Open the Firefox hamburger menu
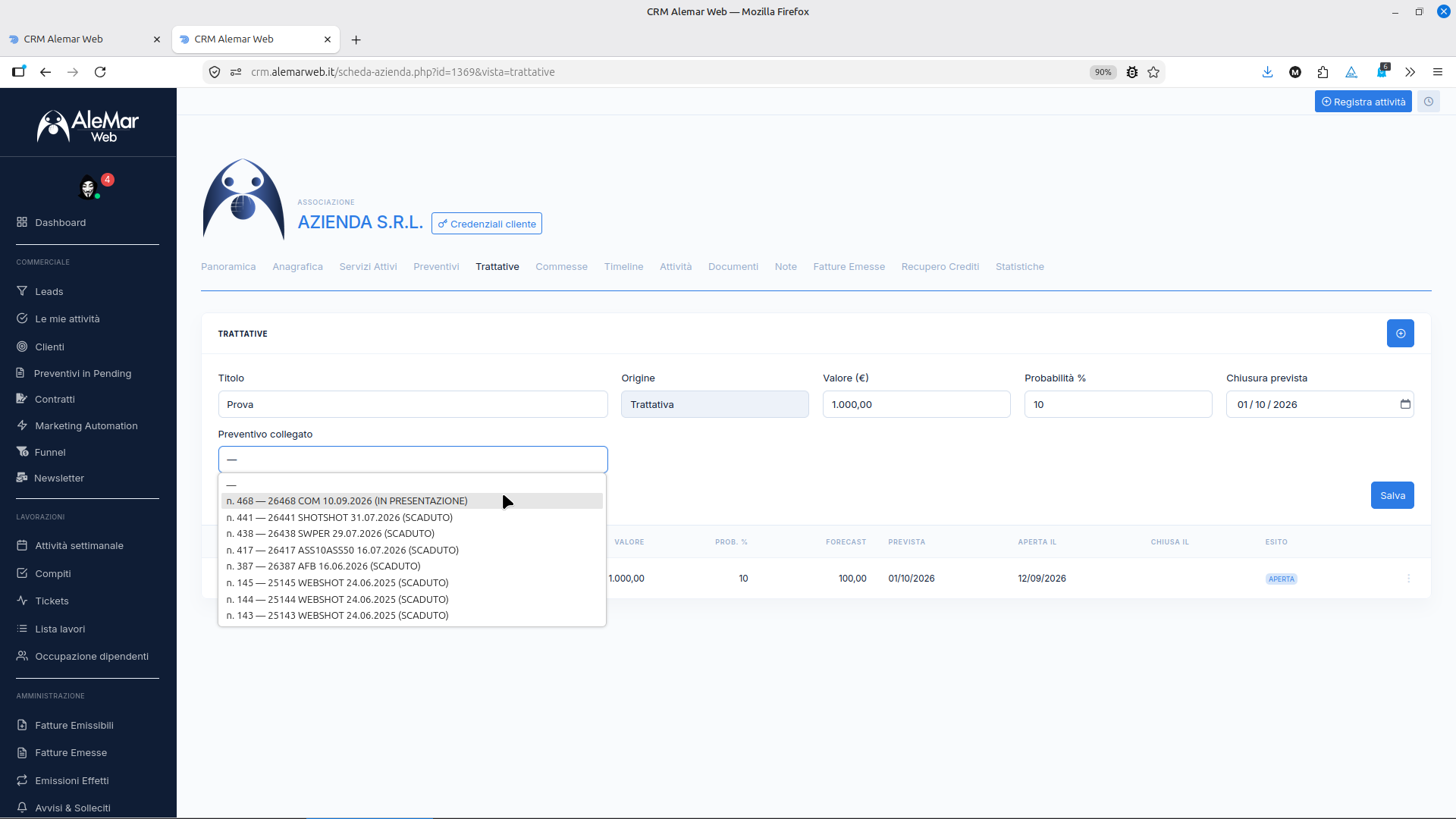This screenshot has height=819, width=1456. (x=1437, y=72)
